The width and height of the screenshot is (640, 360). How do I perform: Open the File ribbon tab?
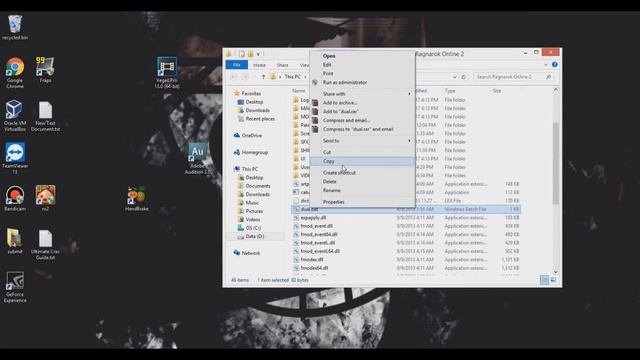tap(237, 65)
